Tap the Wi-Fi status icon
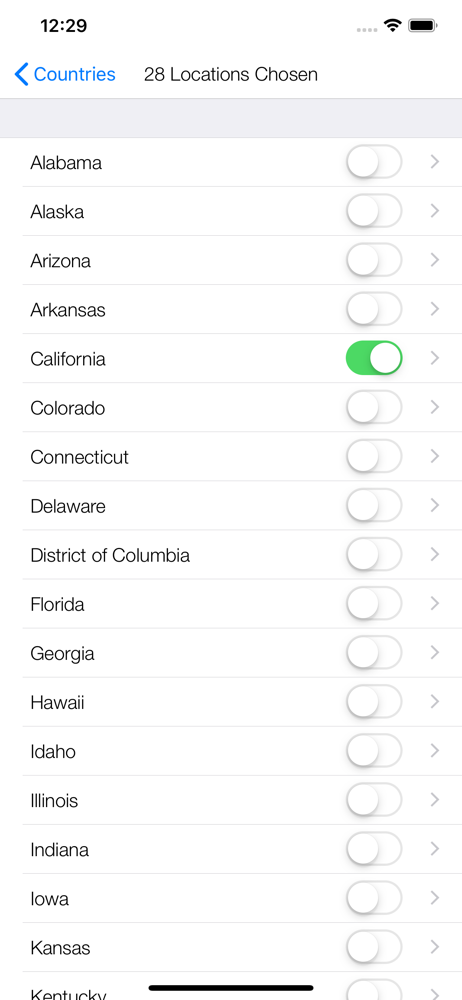The height and width of the screenshot is (1000, 462). pos(392,26)
